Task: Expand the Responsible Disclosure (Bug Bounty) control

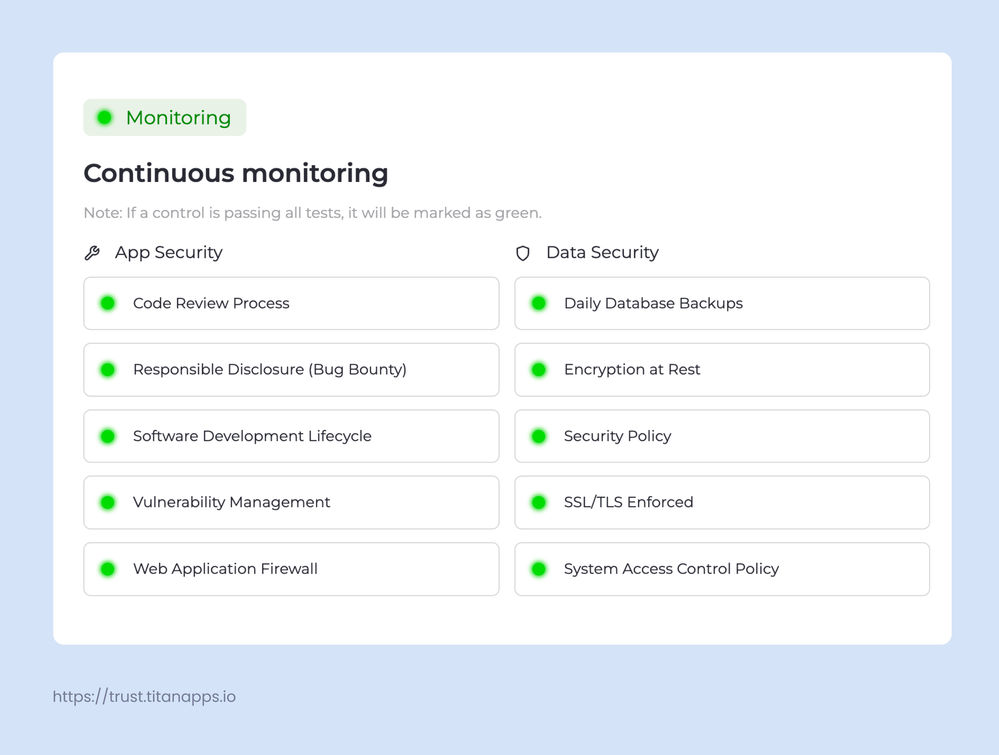Action: click(290, 369)
